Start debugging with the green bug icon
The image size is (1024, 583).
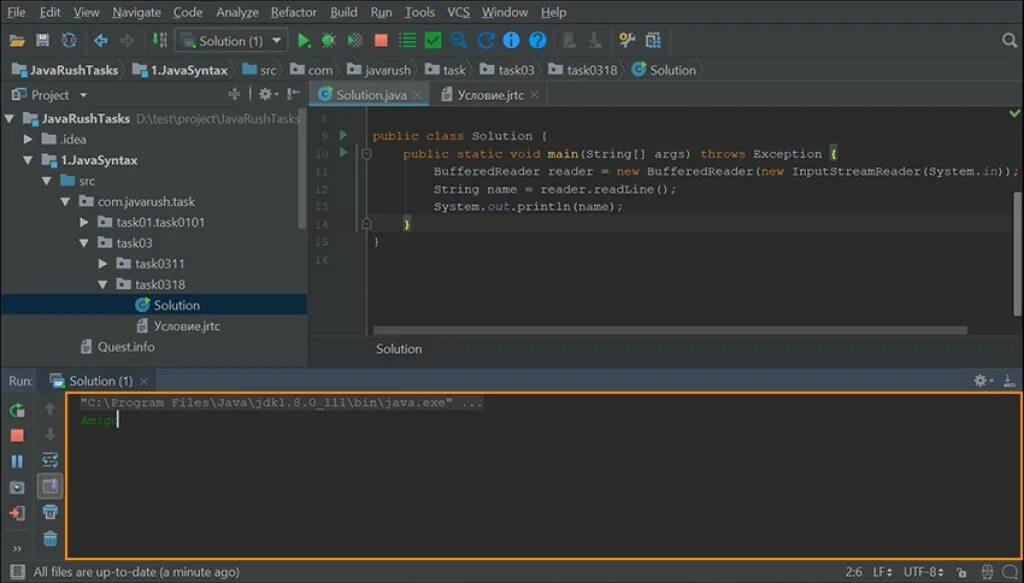[x=328, y=40]
